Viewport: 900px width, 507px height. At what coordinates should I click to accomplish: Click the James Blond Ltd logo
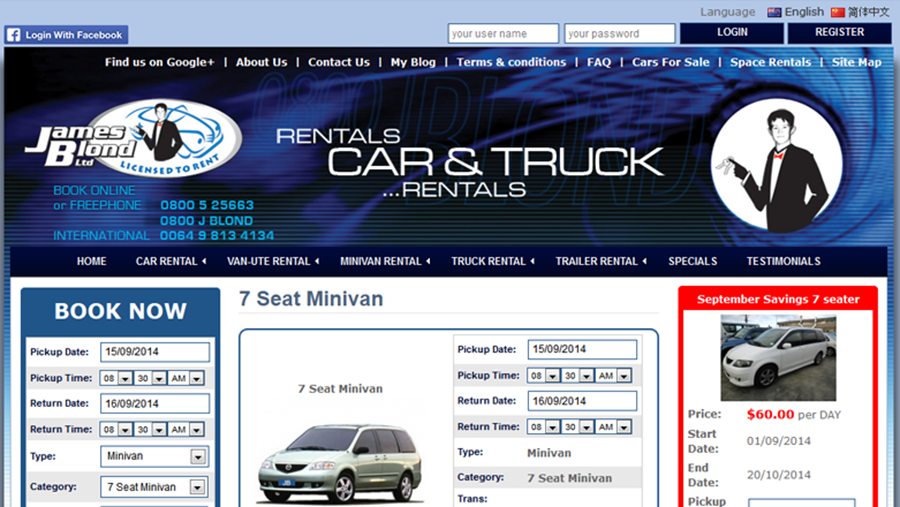coord(134,138)
